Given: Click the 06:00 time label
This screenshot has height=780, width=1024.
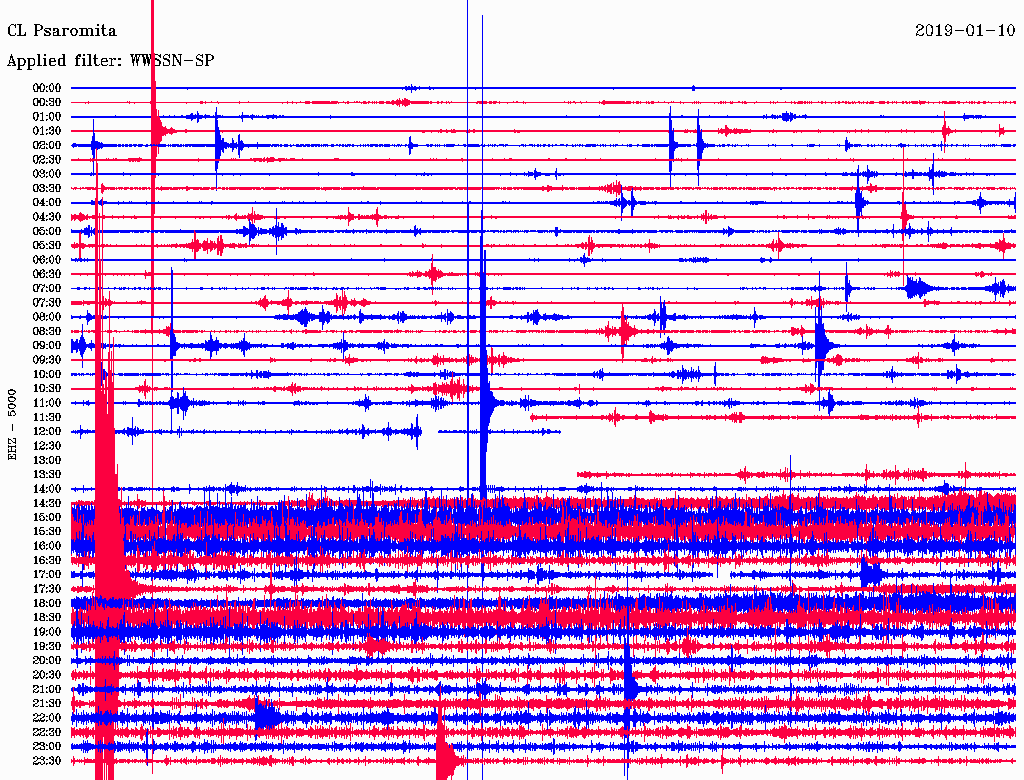Looking at the screenshot, I should [47, 260].
